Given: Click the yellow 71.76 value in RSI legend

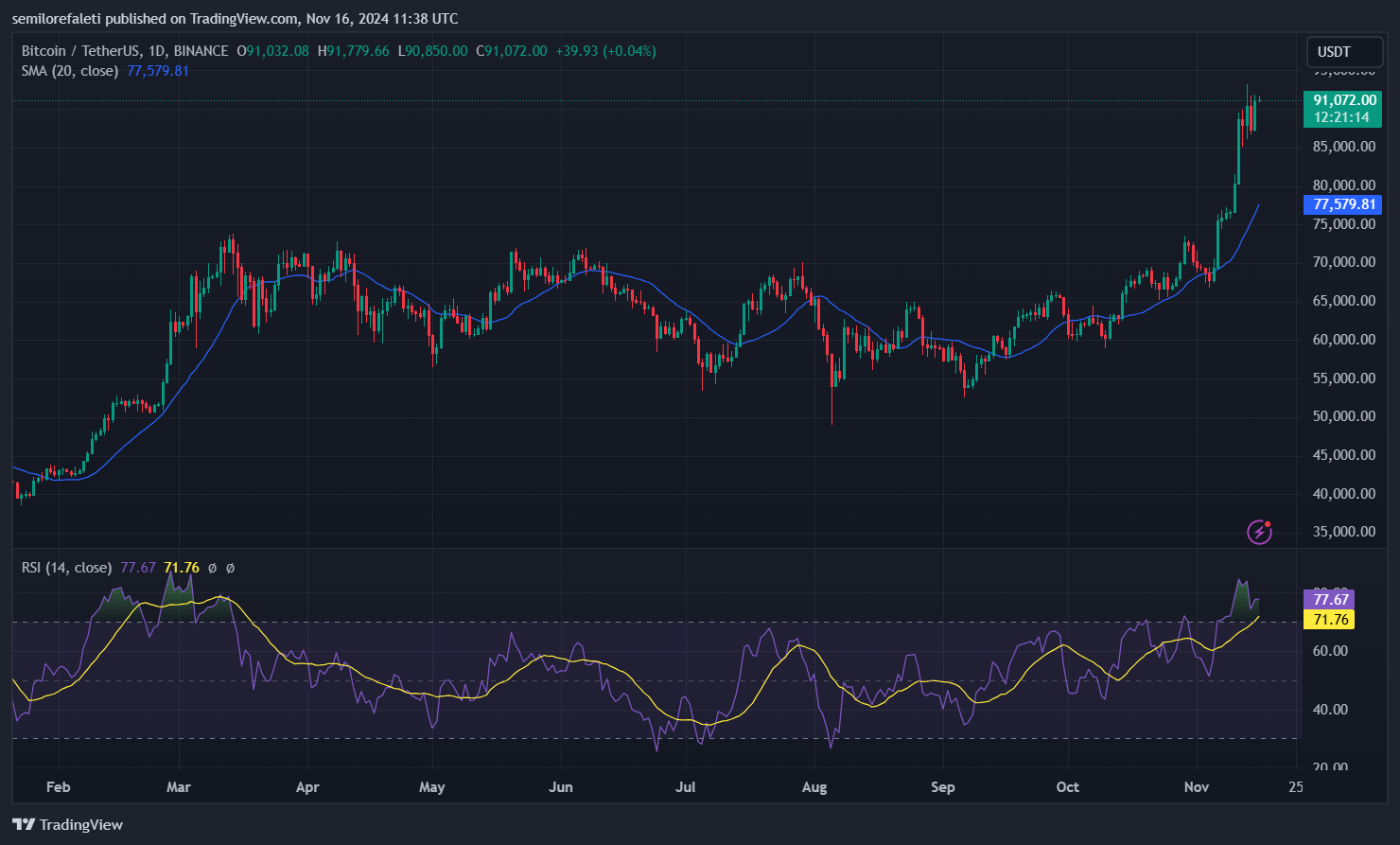Looking at the screenshot, I should [x=182, y=568].
